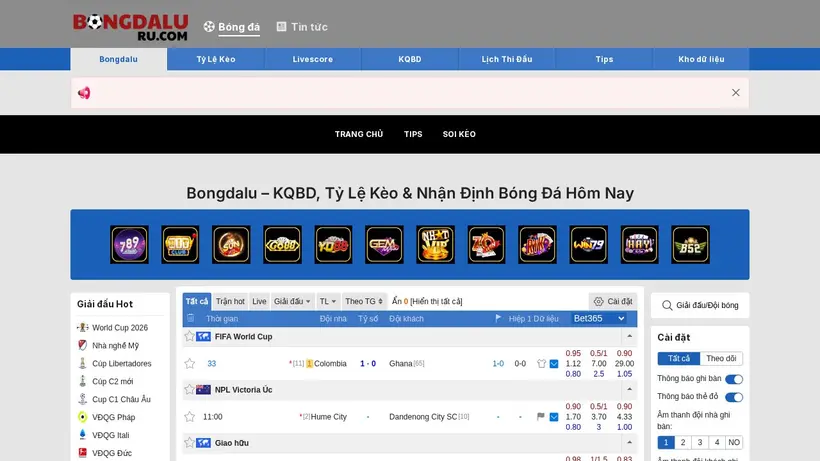This screenshot has width=820, height=461.
Task: Collapse the NPL Victoria Úc group
Action: click(630, 389)
